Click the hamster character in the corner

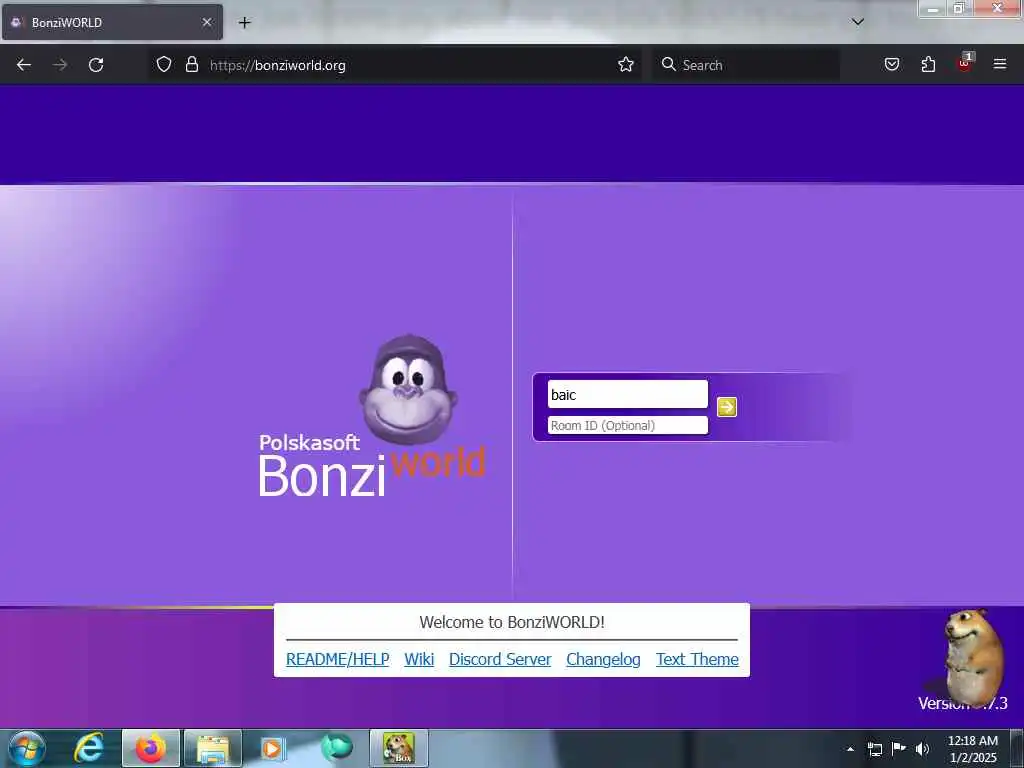coord(972,656)
